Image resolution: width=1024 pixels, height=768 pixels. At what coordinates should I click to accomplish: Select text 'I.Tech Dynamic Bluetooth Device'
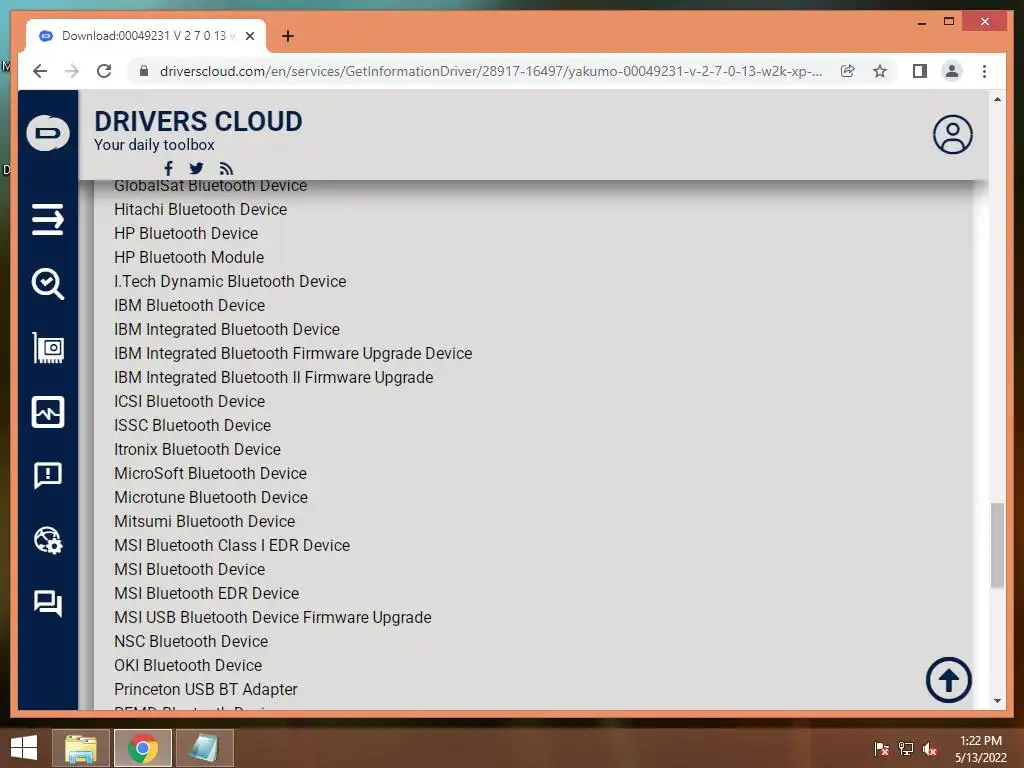pyautogui.click(x=230, y=281)
